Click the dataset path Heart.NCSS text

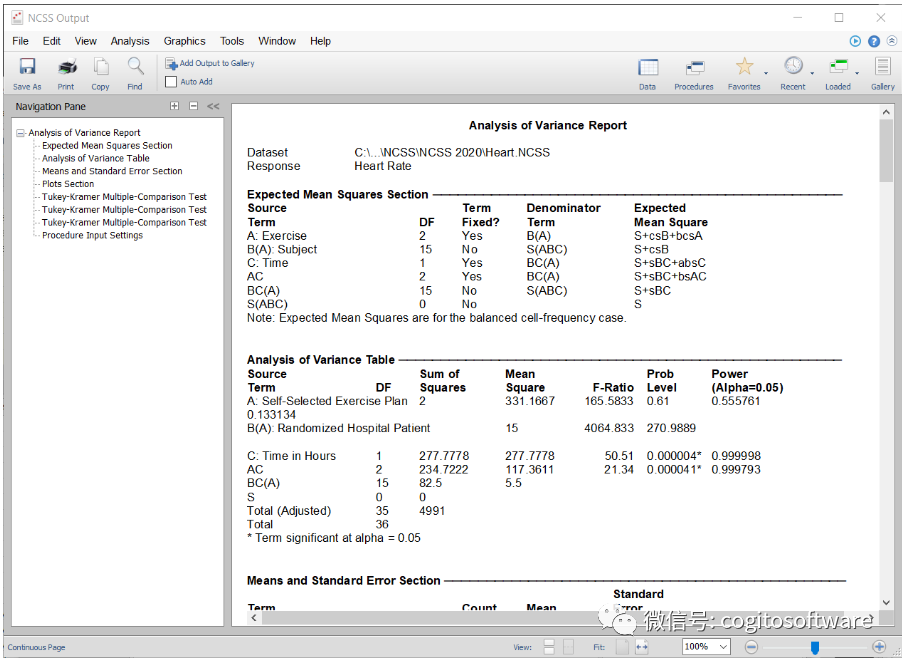tap(452, 152)
